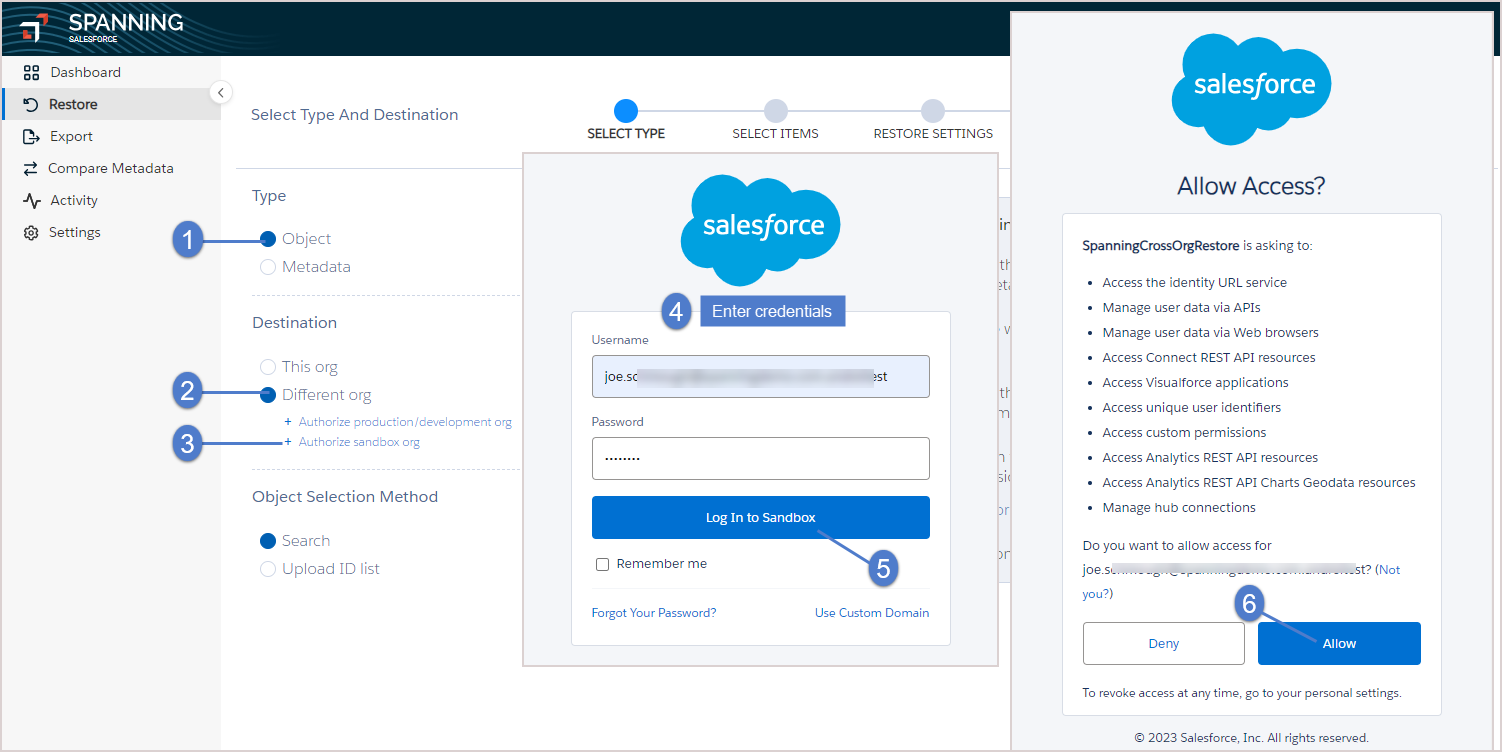Click 'Access custom permissions' text

pos(1185,433)
